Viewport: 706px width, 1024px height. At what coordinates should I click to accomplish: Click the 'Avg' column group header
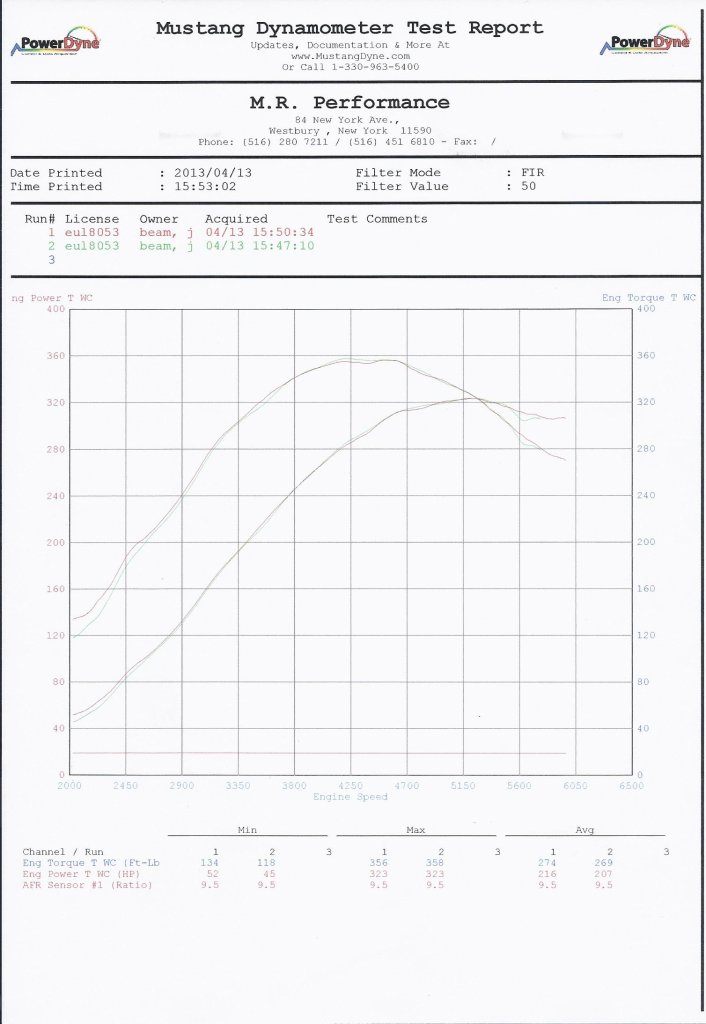(x=585, y=830)
